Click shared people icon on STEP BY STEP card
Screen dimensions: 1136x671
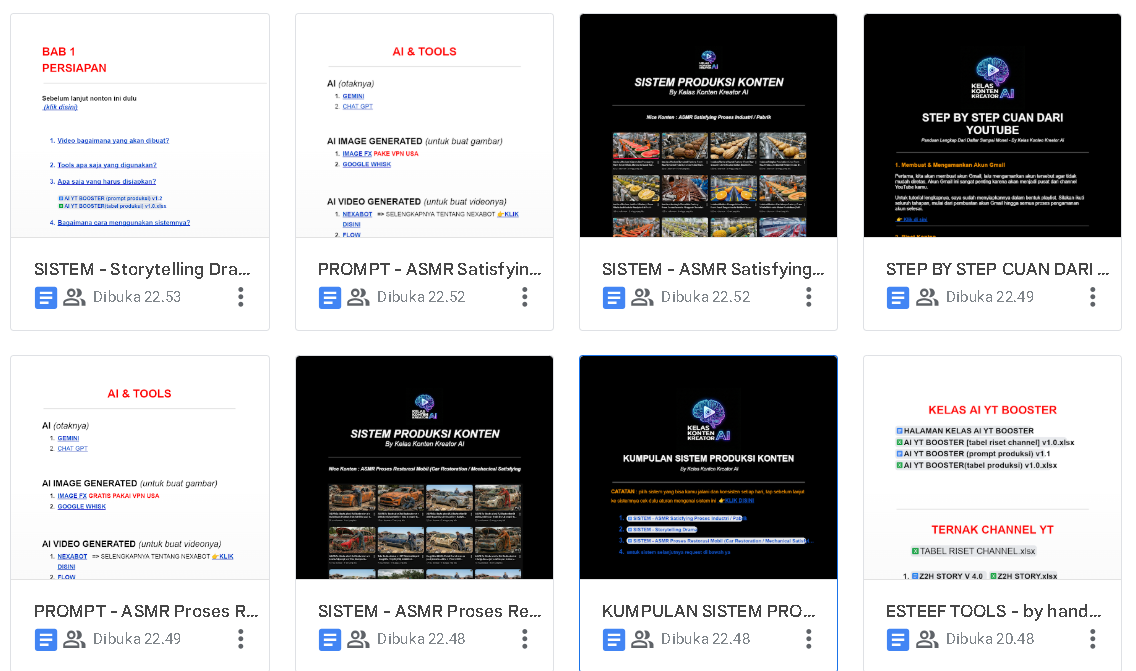927,297
